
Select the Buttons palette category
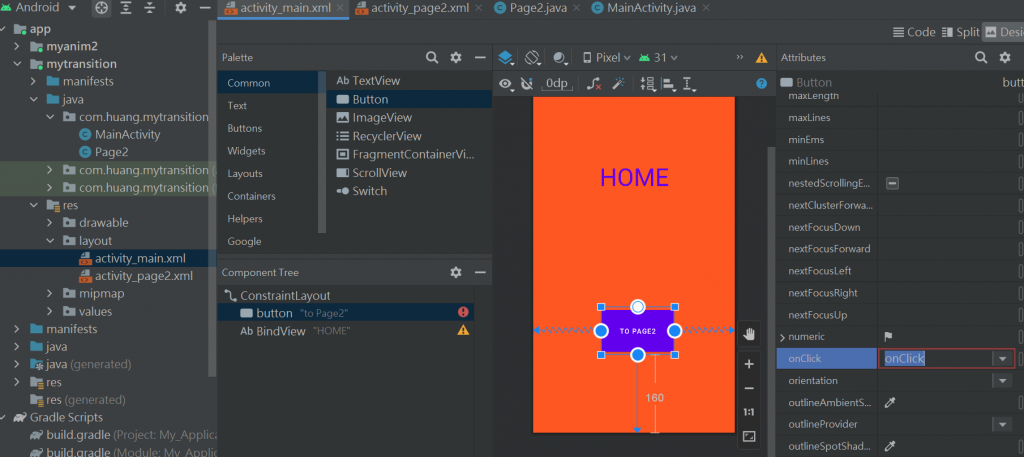coord(244,128)
